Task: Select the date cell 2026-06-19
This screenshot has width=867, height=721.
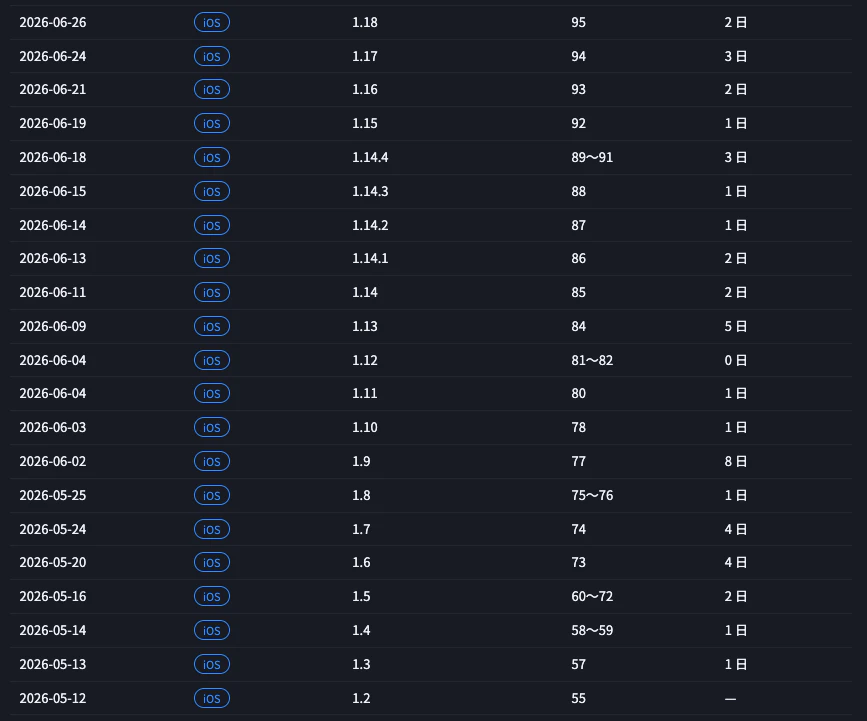Action: tap(53, 124)
